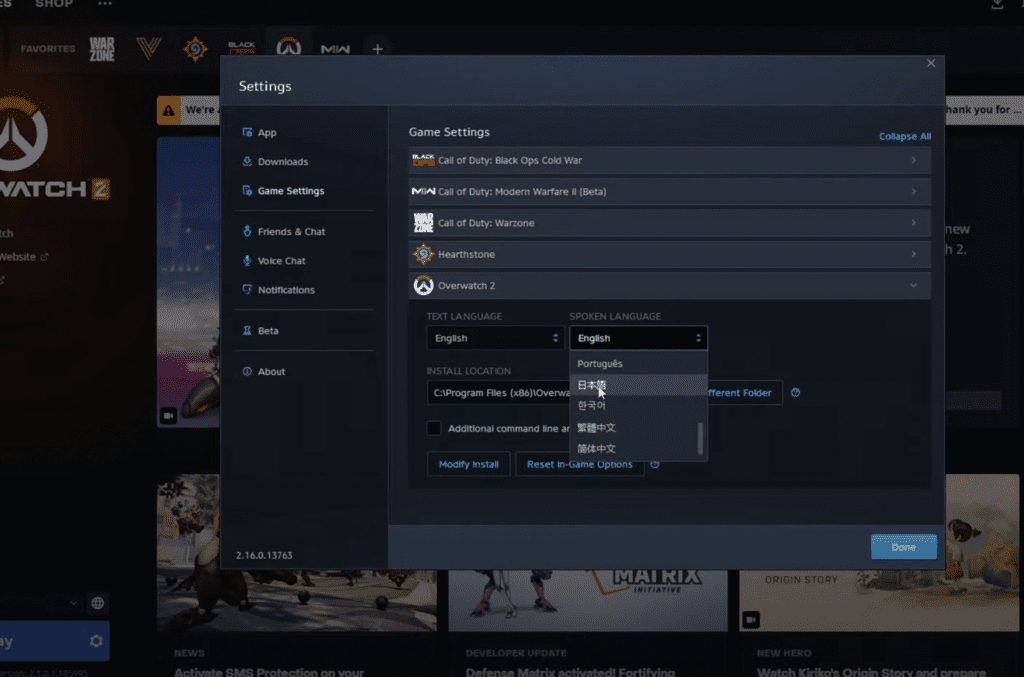
Task: Expand Call of Duty: Modern Warfare II (Beta)
Action: (x=669, y=191)
